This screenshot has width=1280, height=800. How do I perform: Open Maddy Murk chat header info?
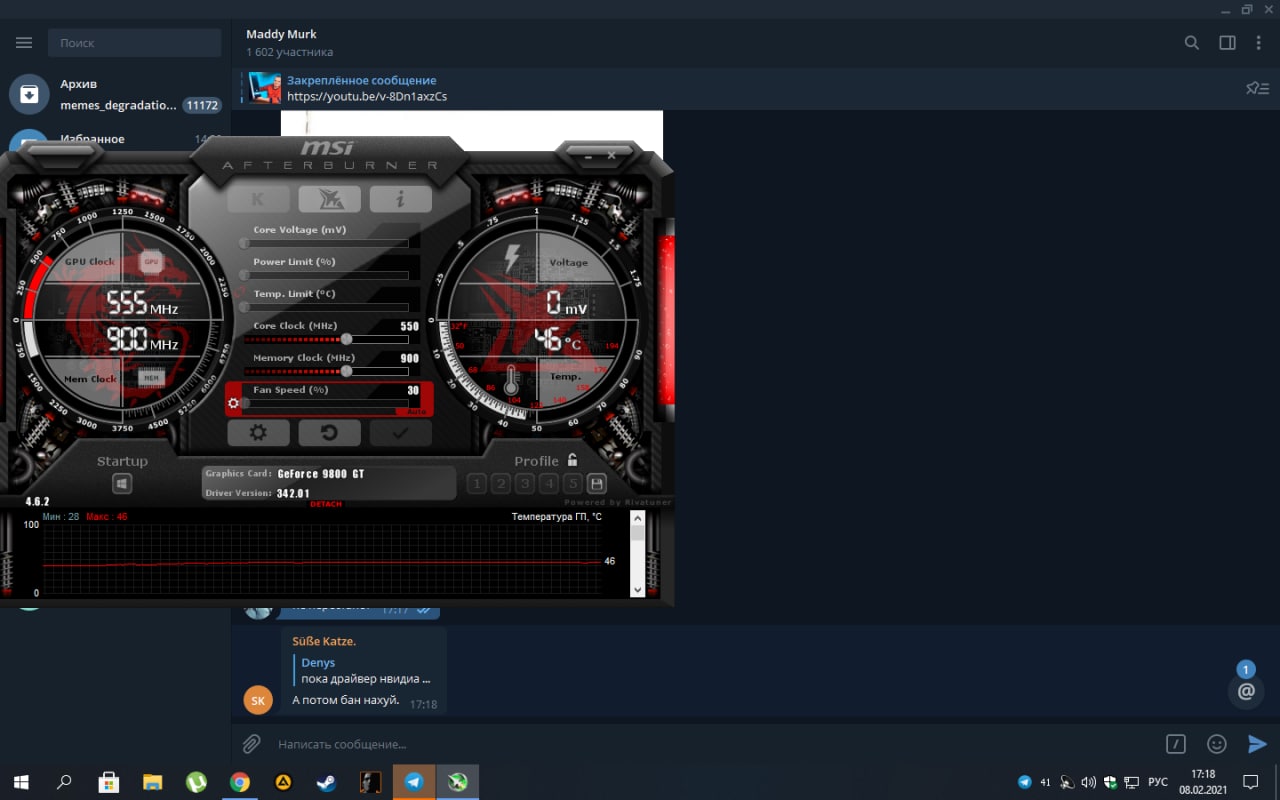point(290,42)
